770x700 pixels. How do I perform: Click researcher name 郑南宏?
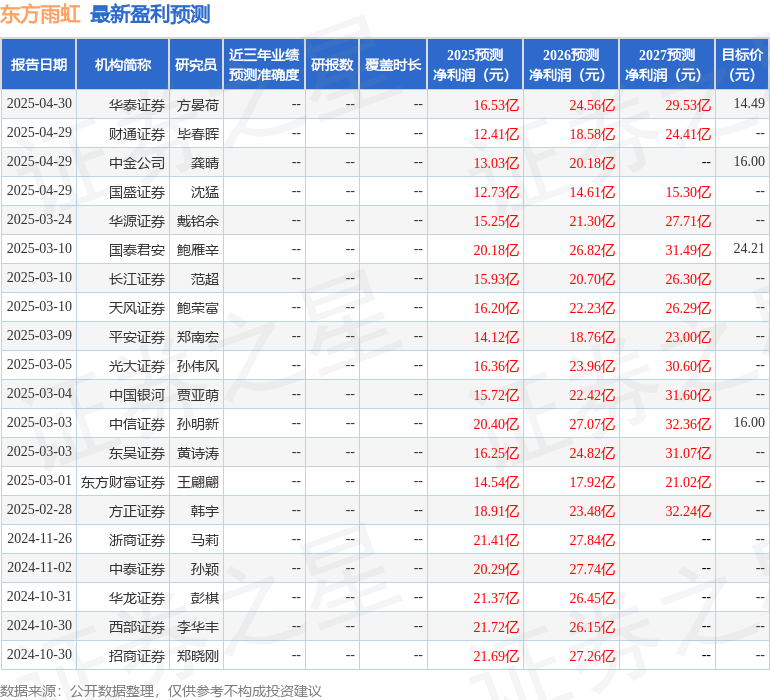[198, 337]
